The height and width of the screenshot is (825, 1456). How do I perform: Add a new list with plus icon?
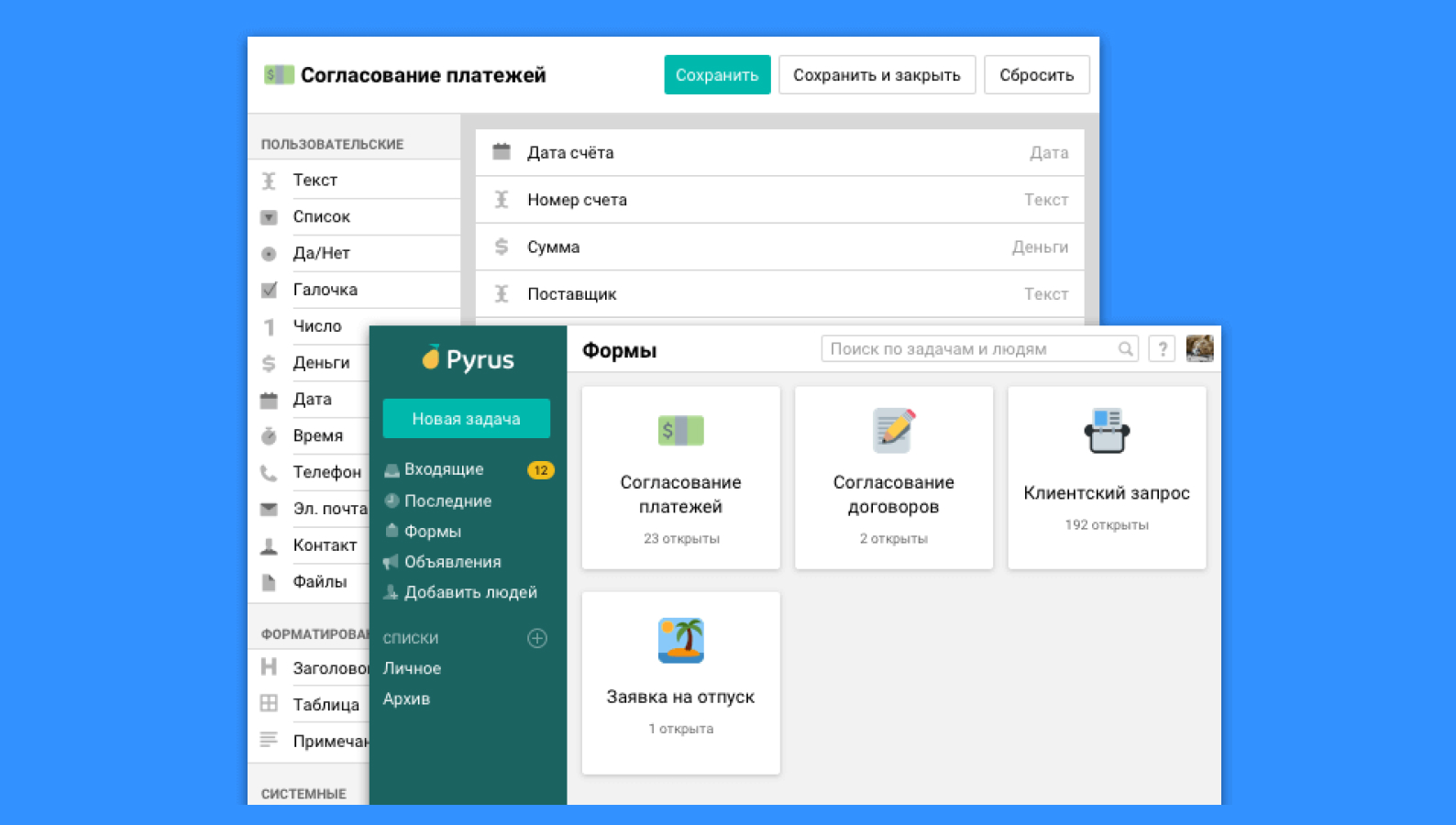[537, 638]
